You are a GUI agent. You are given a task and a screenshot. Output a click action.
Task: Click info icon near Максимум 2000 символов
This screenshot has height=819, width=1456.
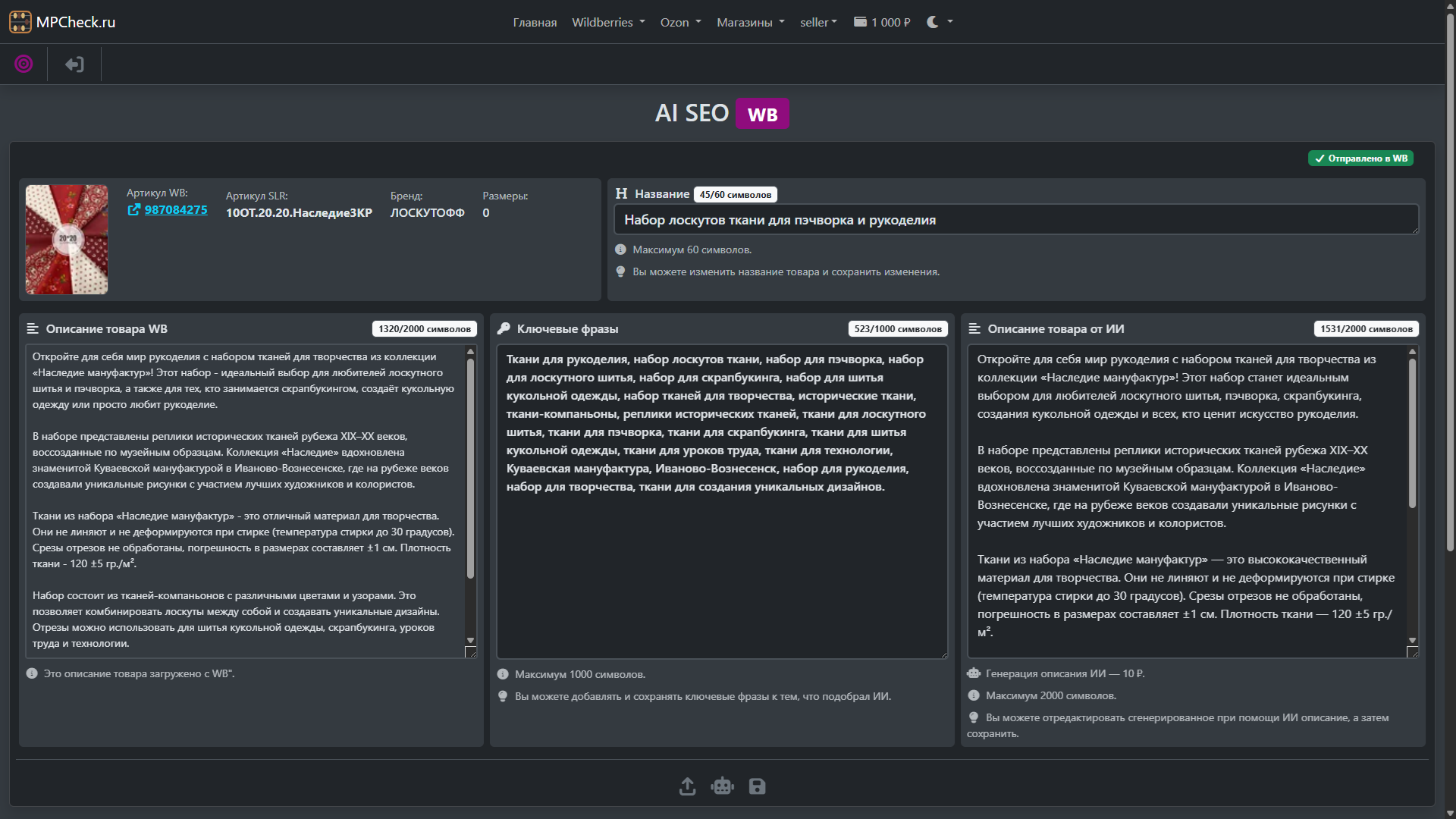[974, 695]
